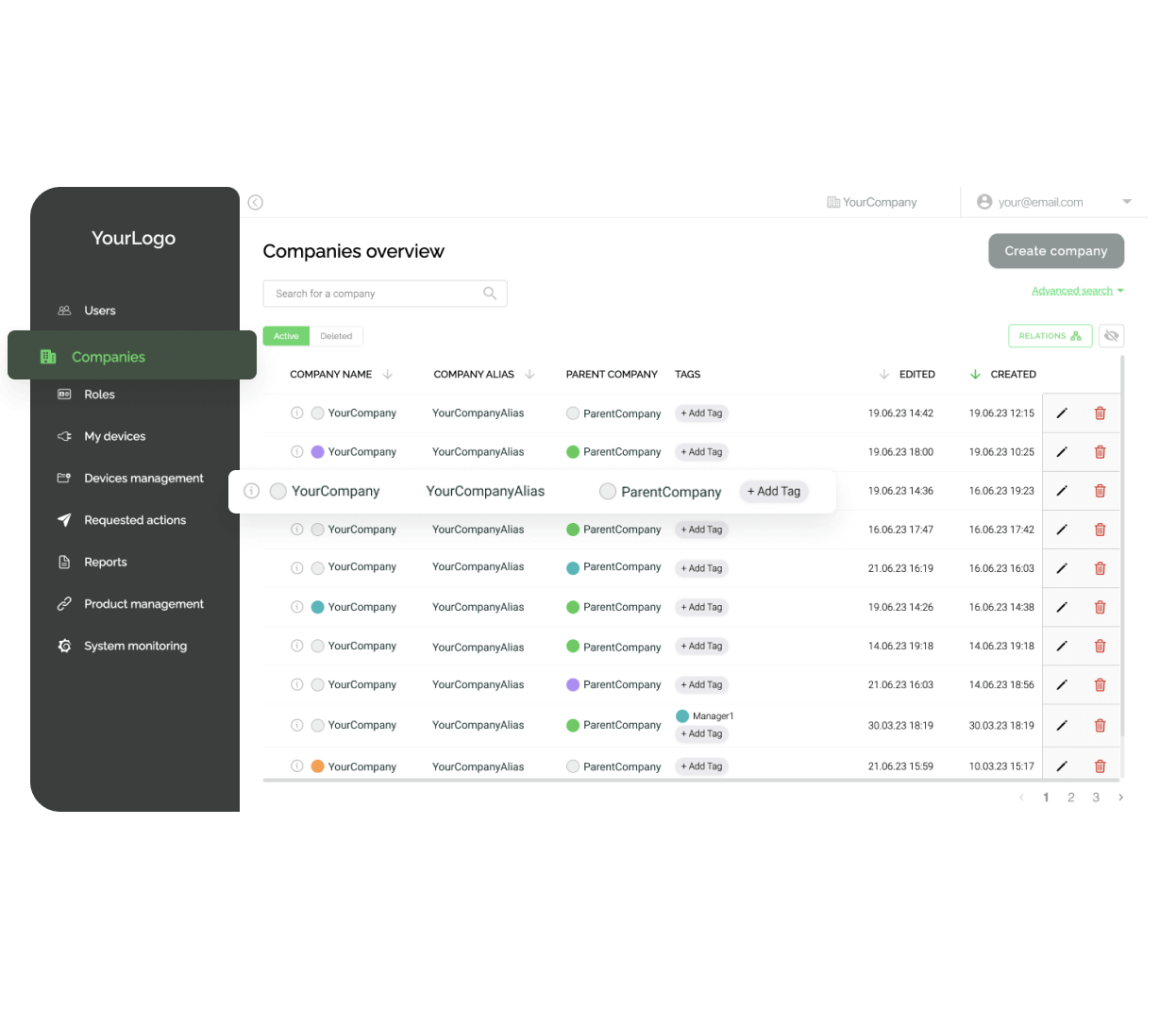The height and width of the screenshot is (1010, 1176).
Task: Toggle hidden columns with the eye icon
Action: click(x=1111, y=335)
